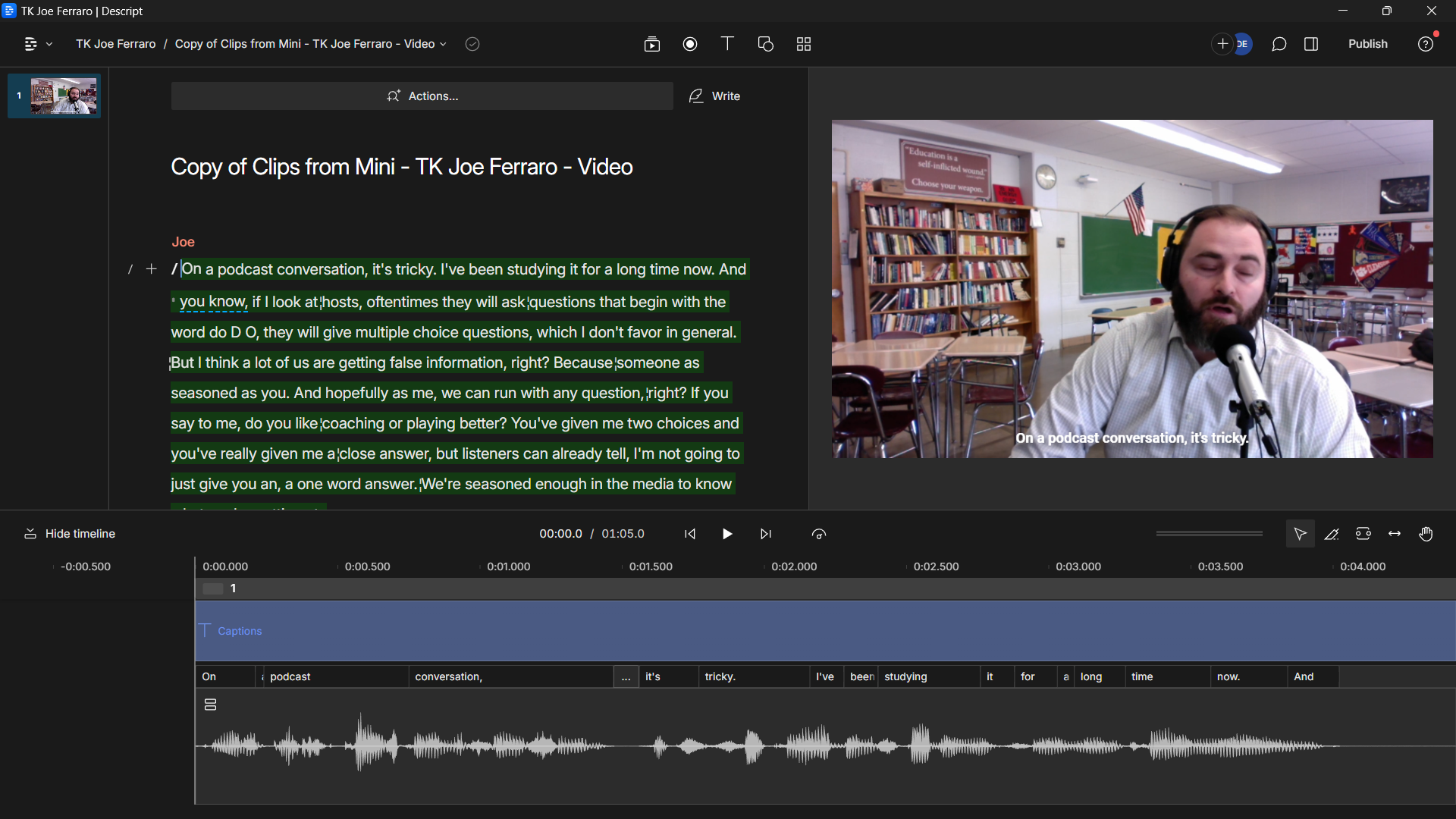This screenshot has width=1456, height=819.
Task: Select the Text tool icon
Action: 727,44
